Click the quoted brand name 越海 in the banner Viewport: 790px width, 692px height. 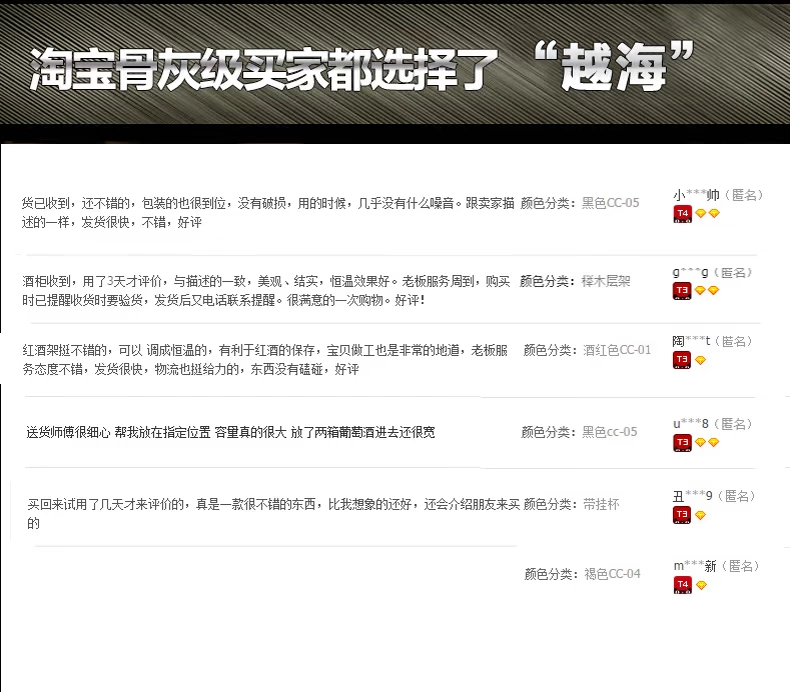pyautogui.click(x=614, y=67)
